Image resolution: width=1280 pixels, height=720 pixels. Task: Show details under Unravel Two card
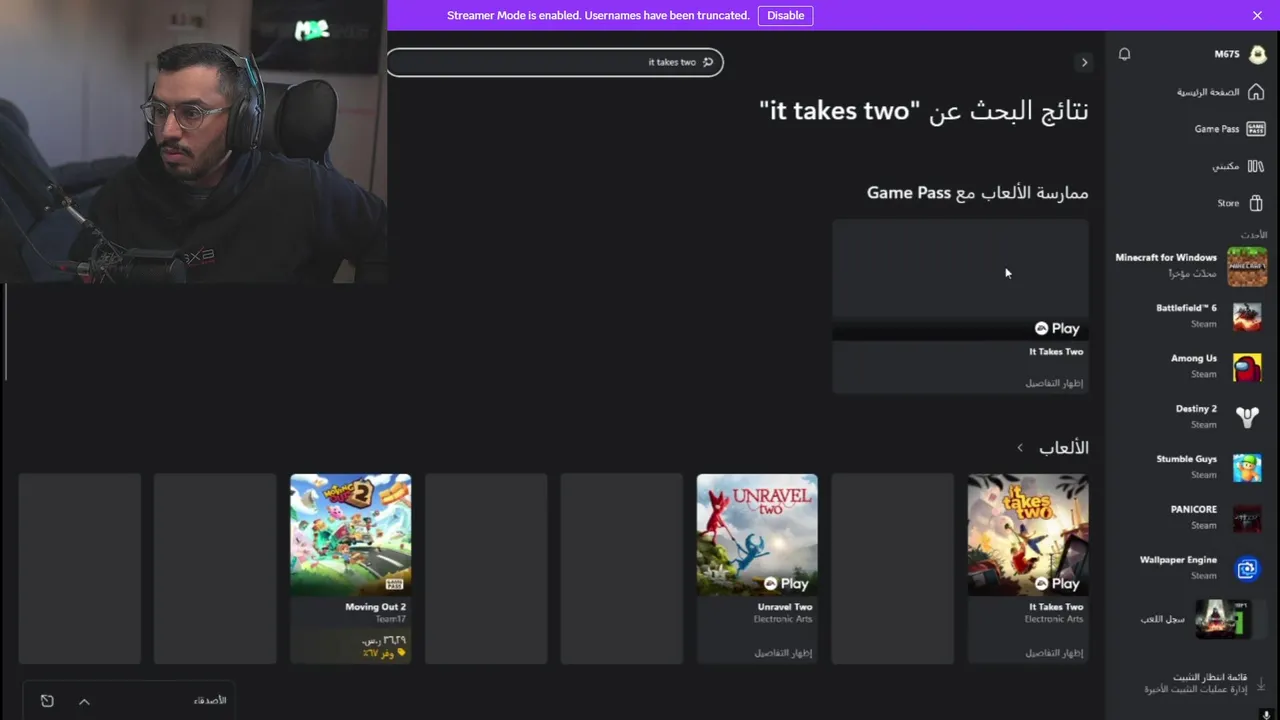783,653
